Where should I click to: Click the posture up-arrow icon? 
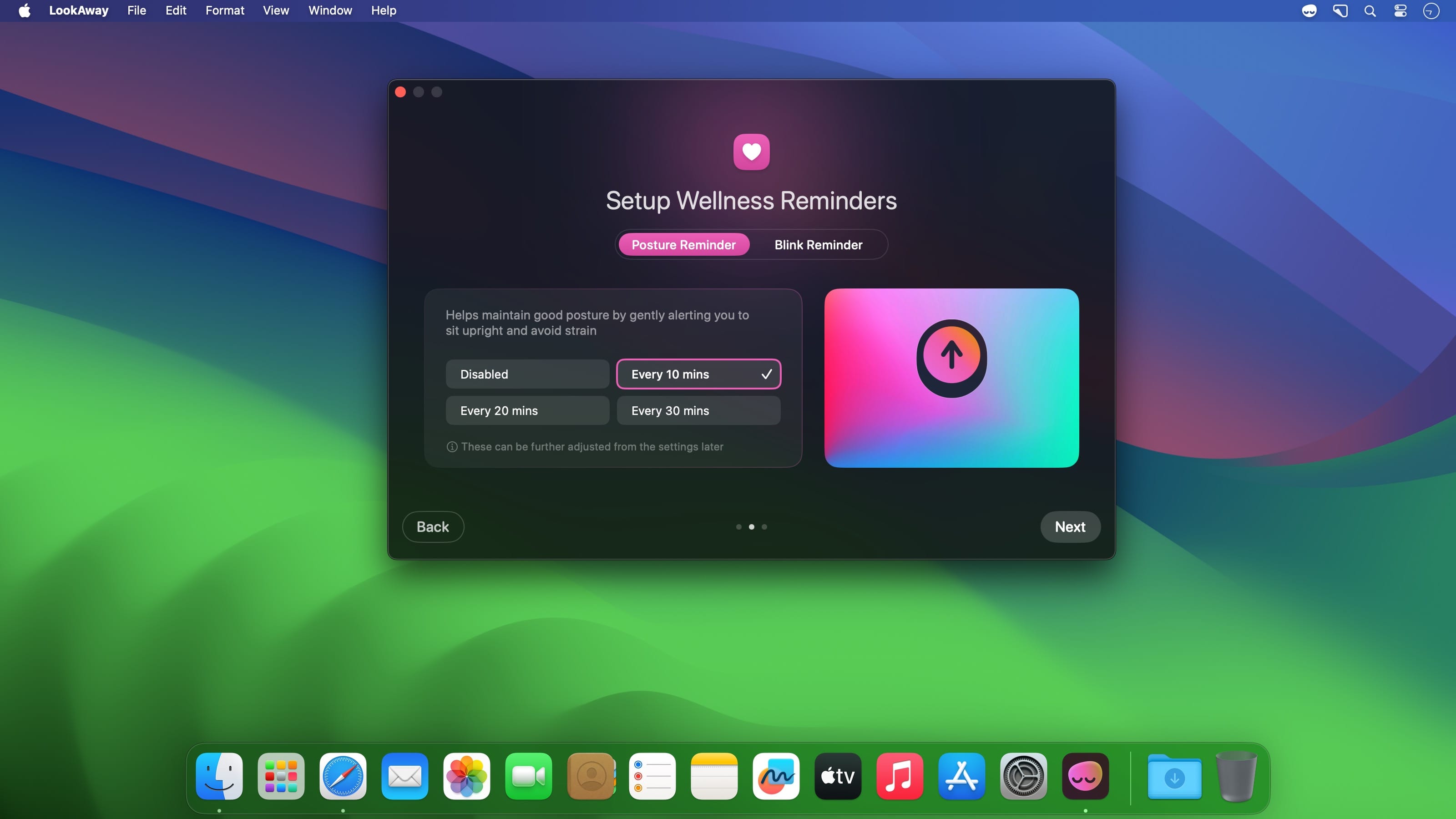(951, 357)
